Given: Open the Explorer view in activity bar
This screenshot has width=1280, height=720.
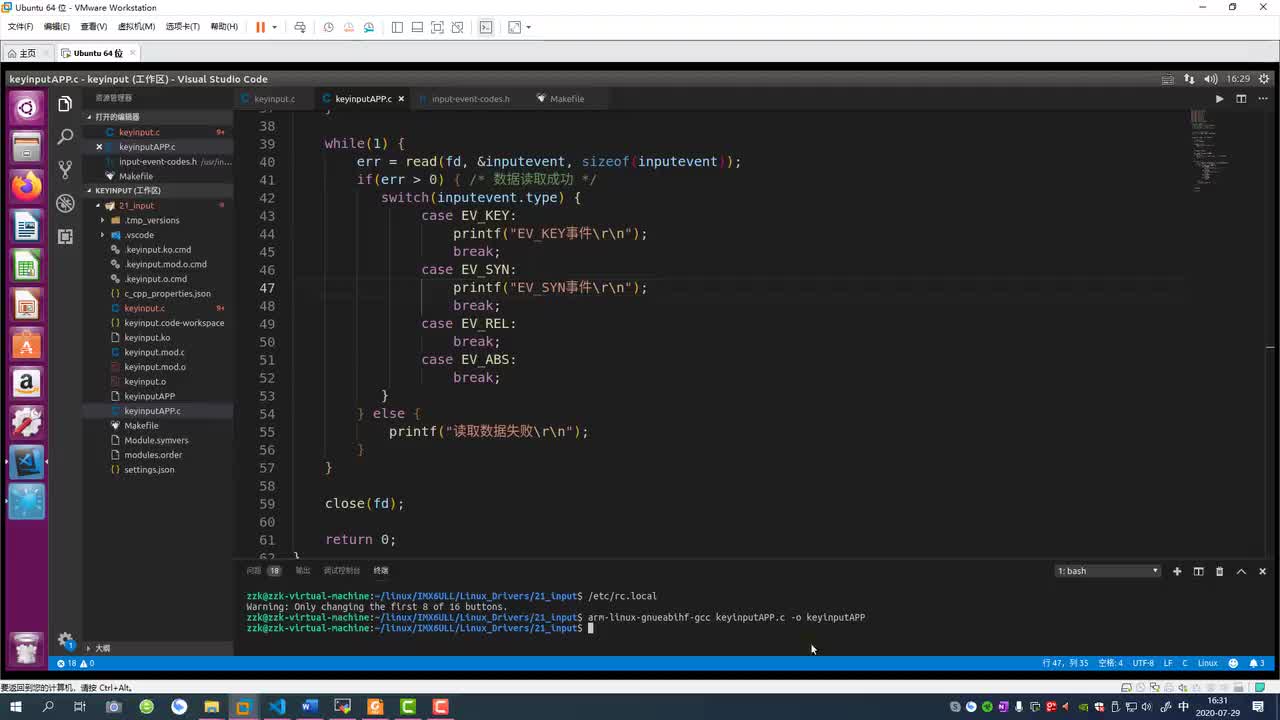Looking at the screenshot, I should pos(65,104).
